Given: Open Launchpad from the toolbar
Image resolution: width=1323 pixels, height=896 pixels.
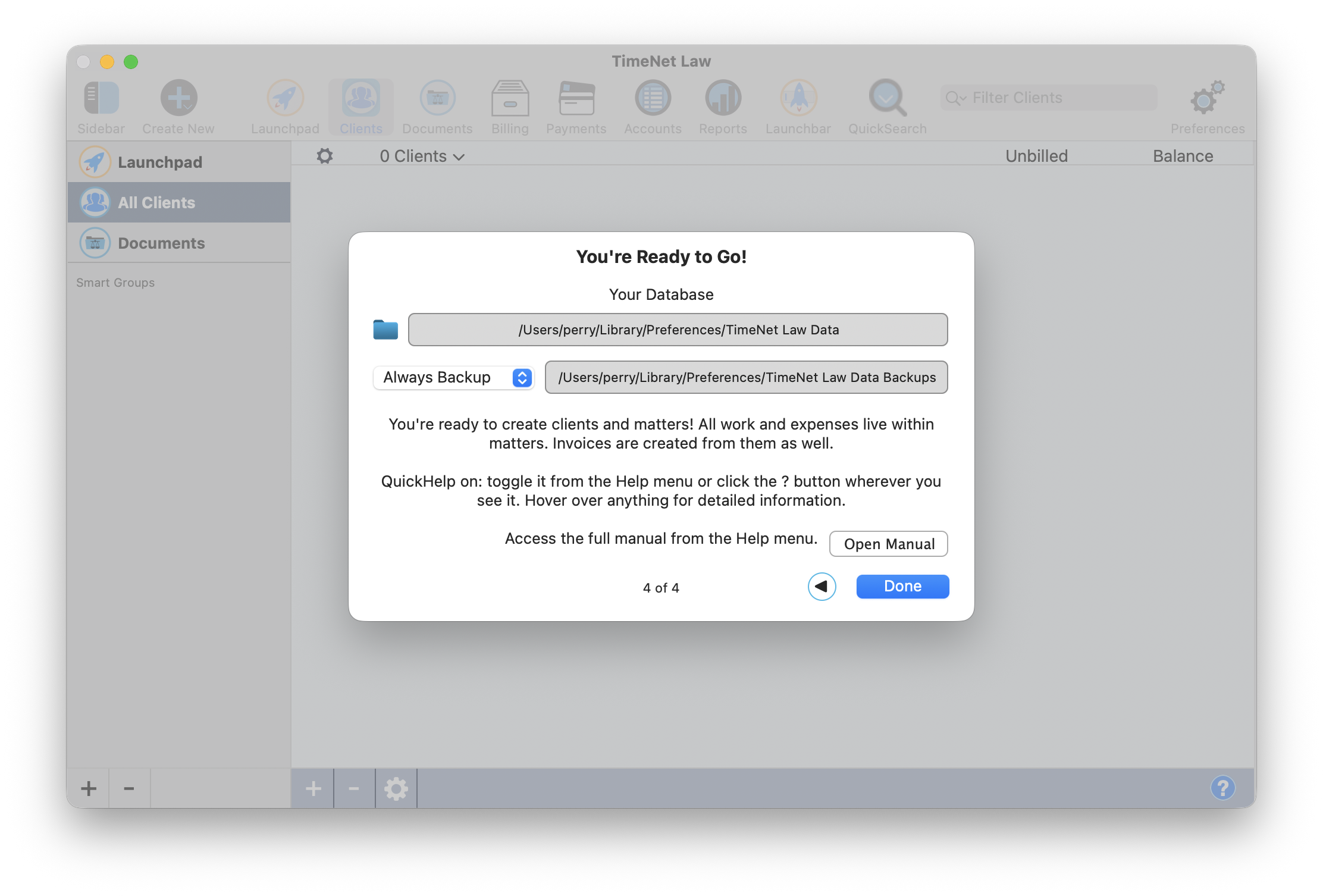Looking at the screenshot, I should pos(285,98).
